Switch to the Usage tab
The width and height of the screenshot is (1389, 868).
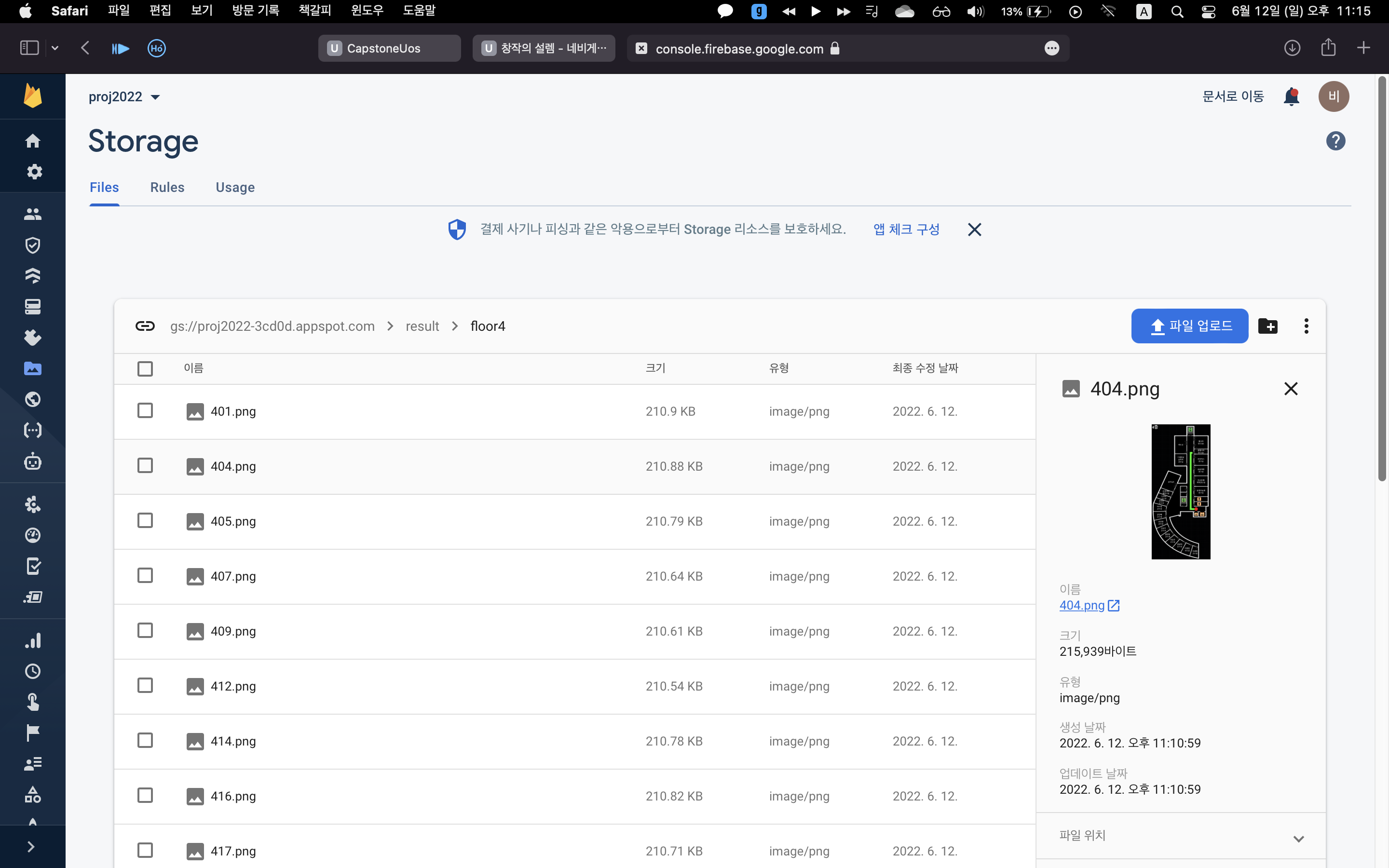pyautogui.click(x=235, y=188)
